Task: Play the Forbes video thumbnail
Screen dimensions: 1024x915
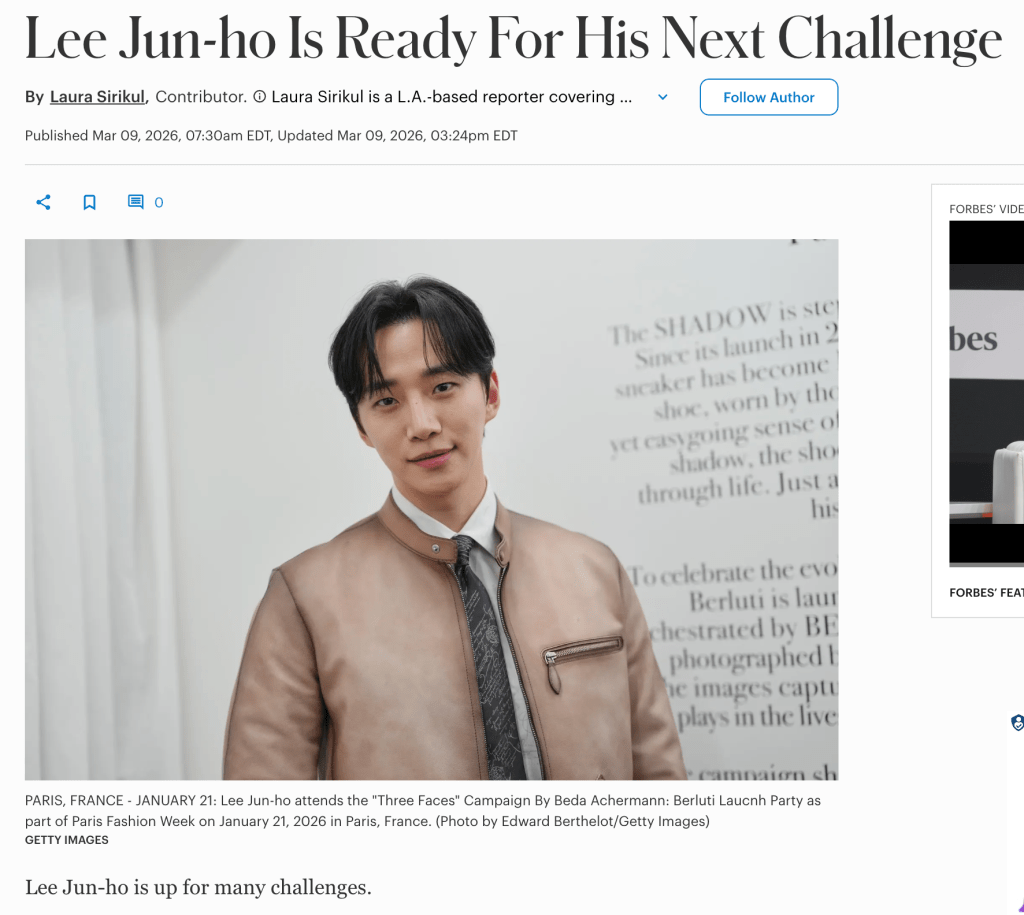Action: [x=986, y=394]
